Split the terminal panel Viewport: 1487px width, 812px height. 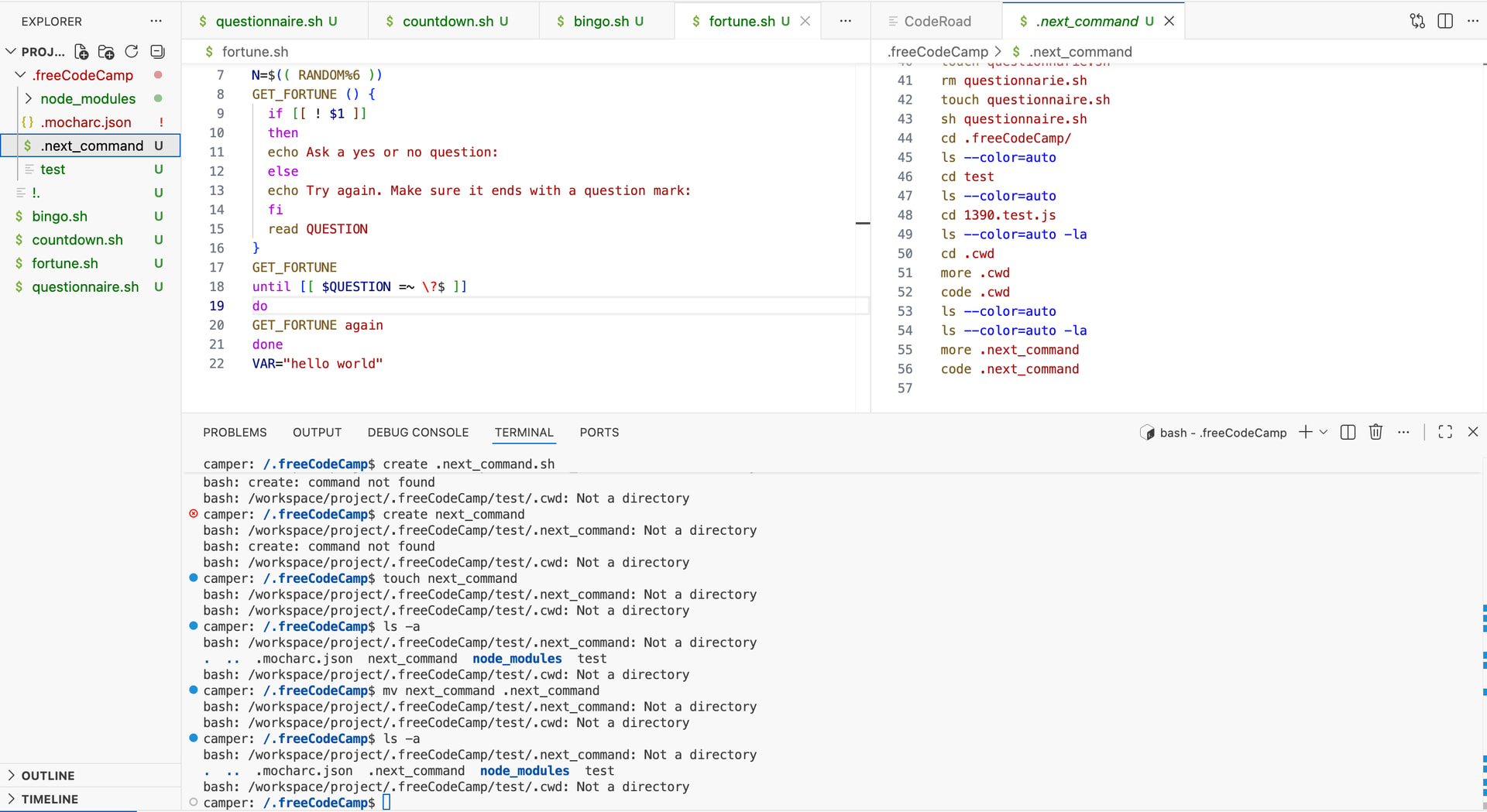[x=1348, y=432]
